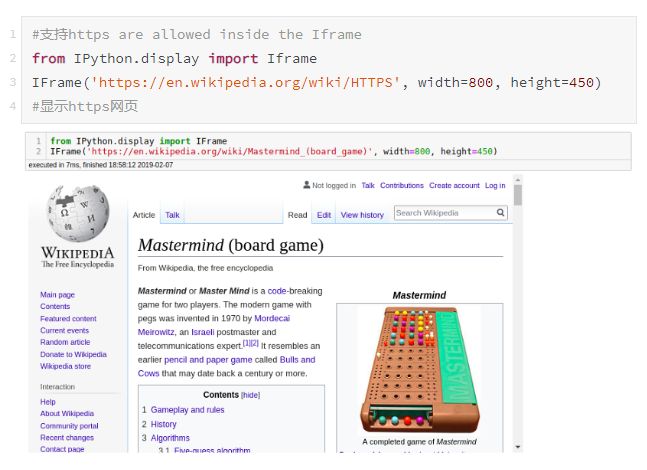Screen dimensions: 647x470
Task: Select the Read tab
Action: pos(297,215)
